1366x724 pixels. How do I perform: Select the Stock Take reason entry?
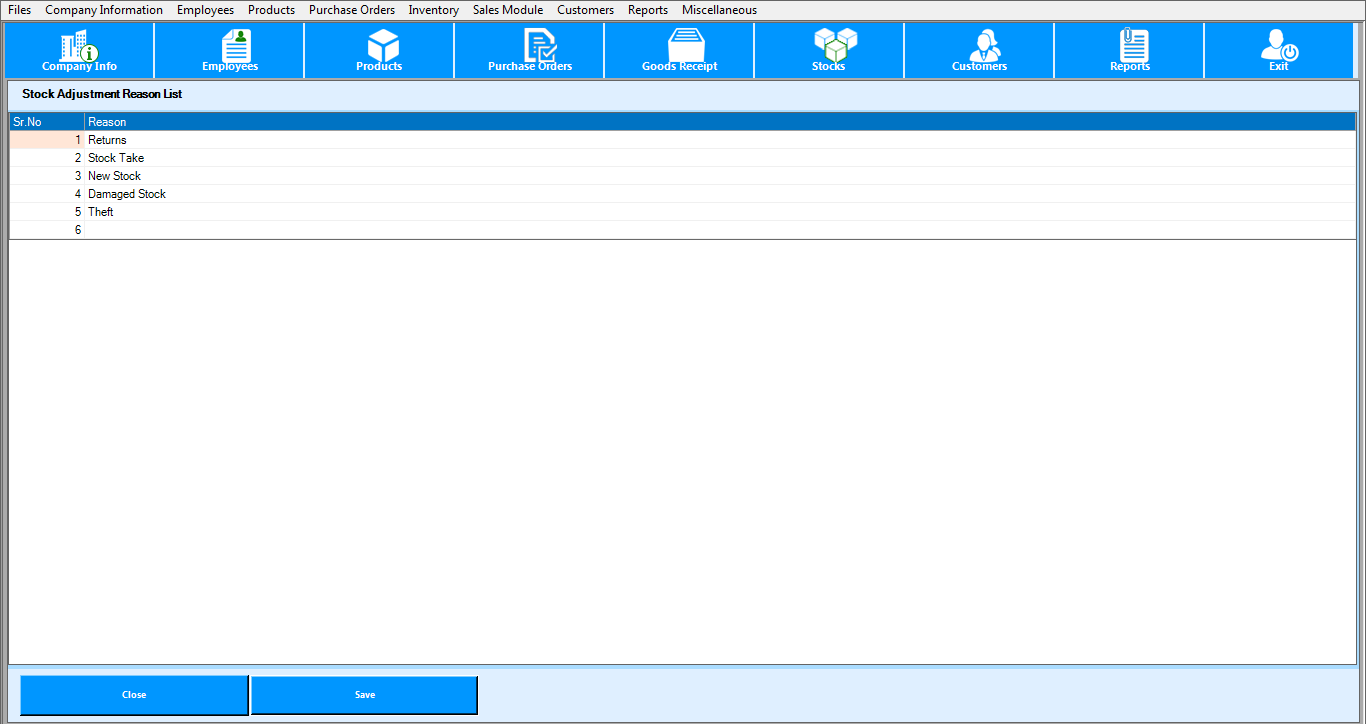(x=116, y=158)
